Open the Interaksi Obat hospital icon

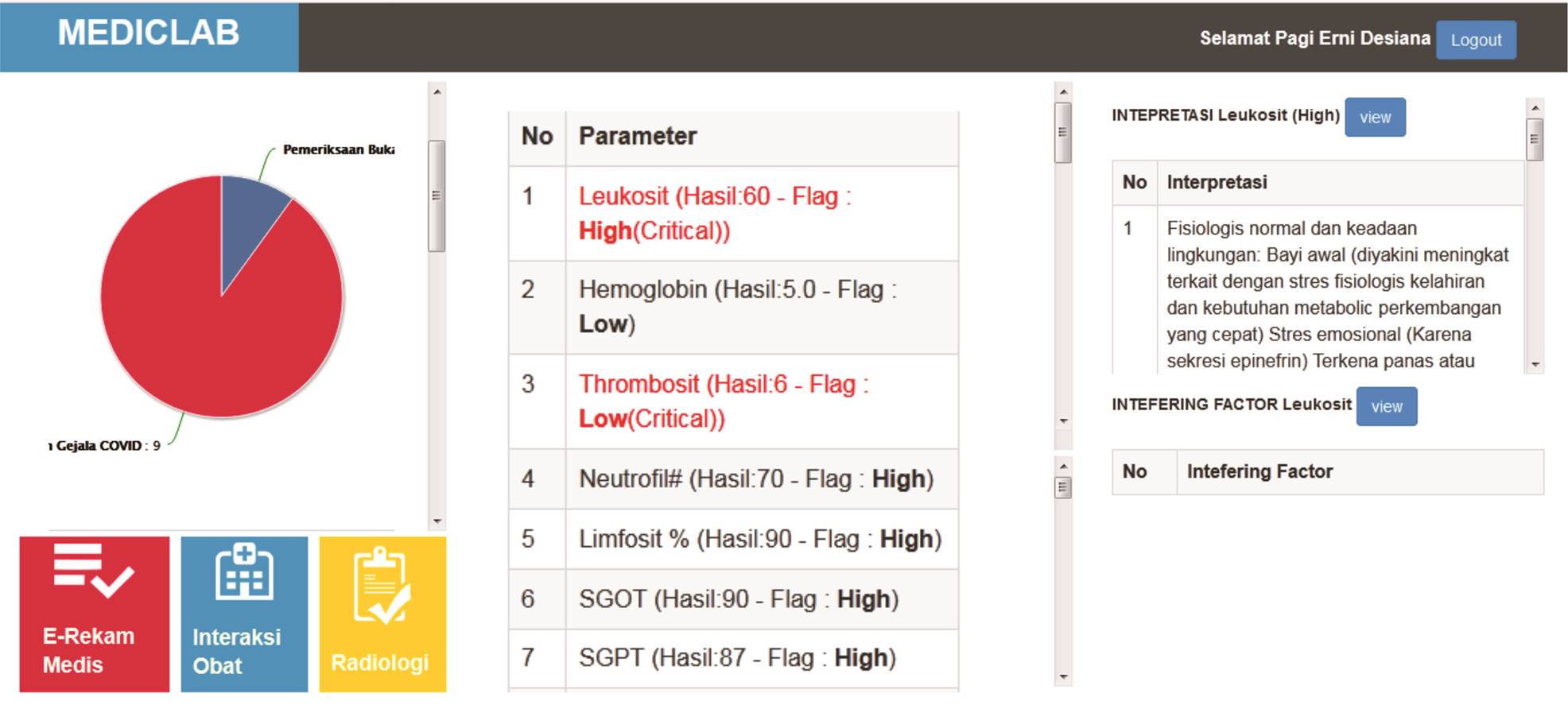coord(244,572)
